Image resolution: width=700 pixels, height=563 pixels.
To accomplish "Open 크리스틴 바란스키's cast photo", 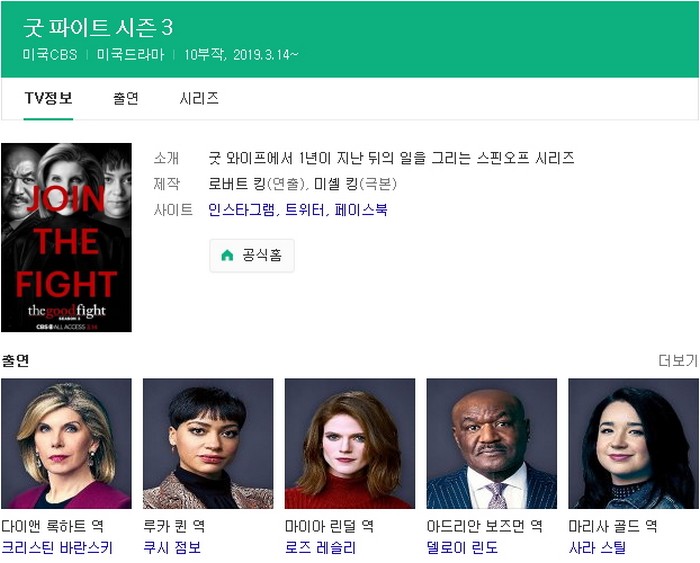I will click(x=67, y=444).
